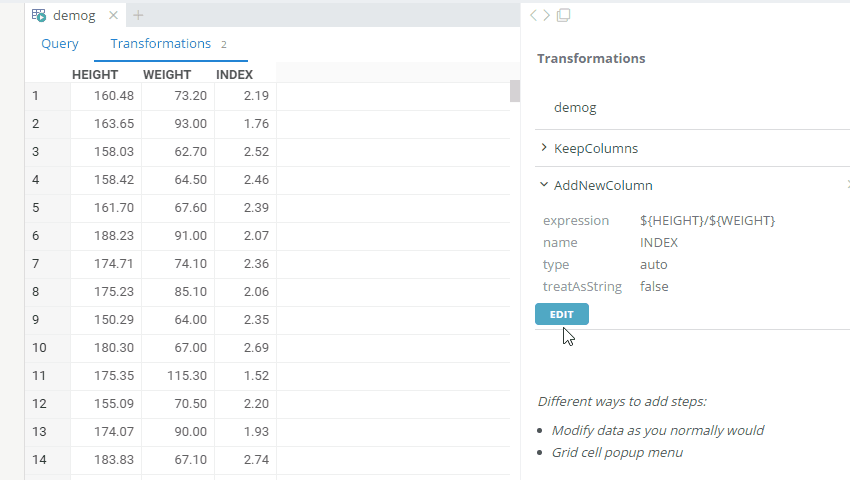Click the HEIGHT column header

point(95,75)
